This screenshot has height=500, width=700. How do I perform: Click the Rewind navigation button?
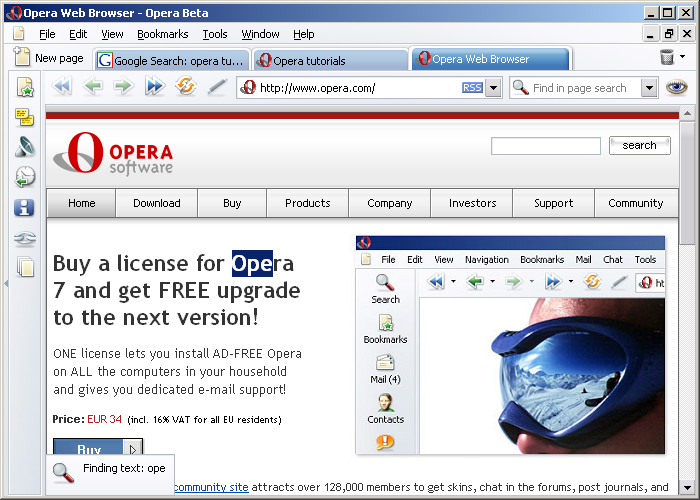click(62, 87)
